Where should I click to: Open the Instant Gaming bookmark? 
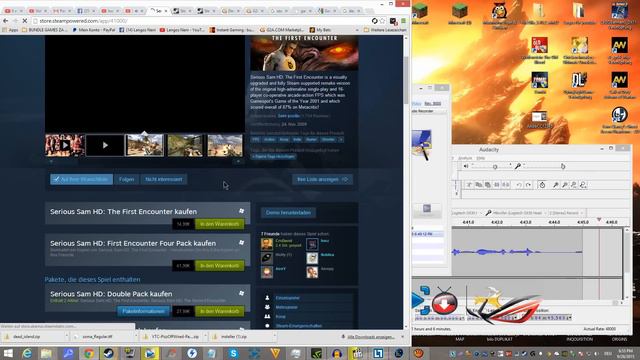[x=232, y=30]
